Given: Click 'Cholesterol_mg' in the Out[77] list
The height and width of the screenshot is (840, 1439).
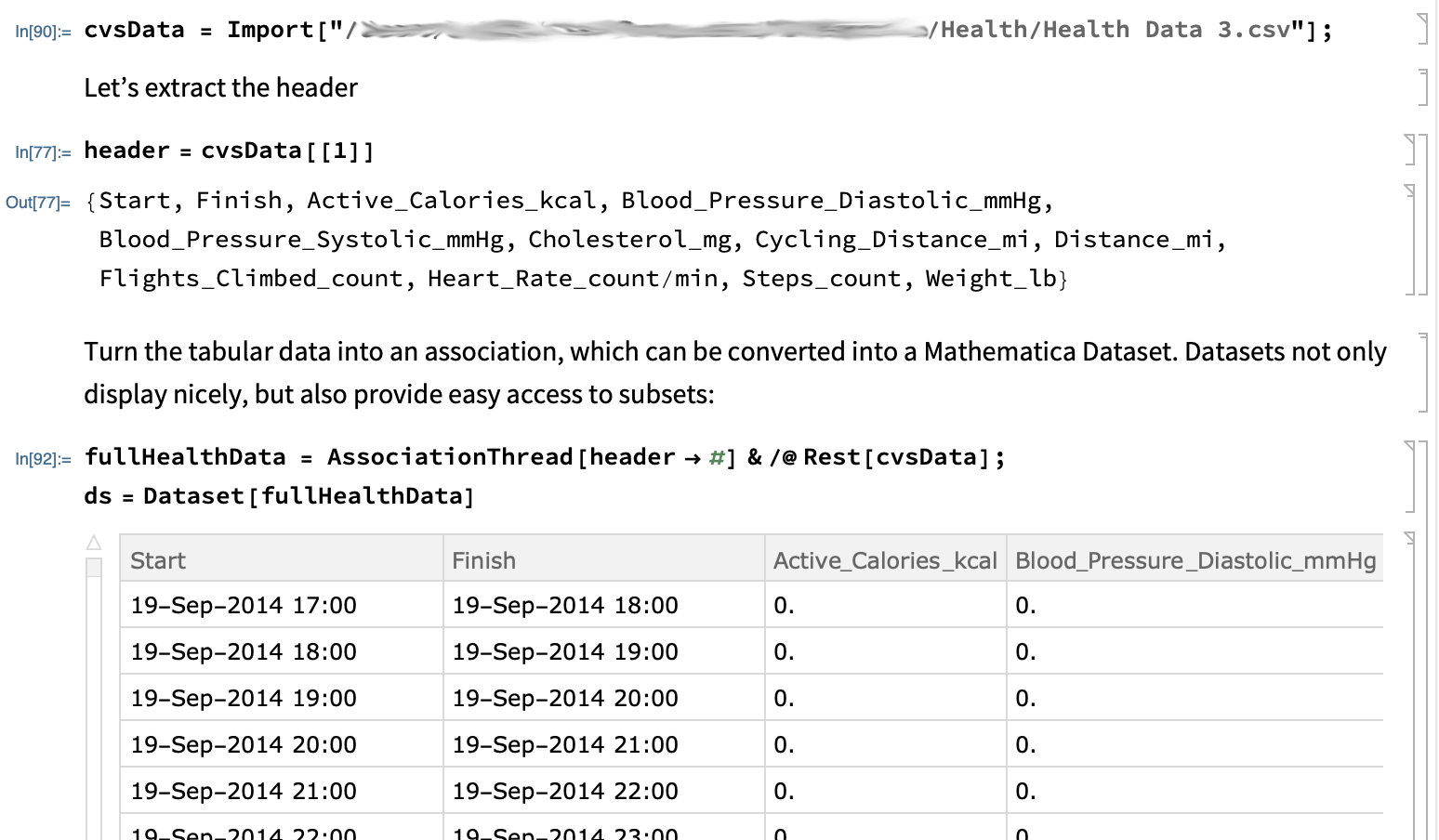Looking at the screenshot, I should click(631, 240).
